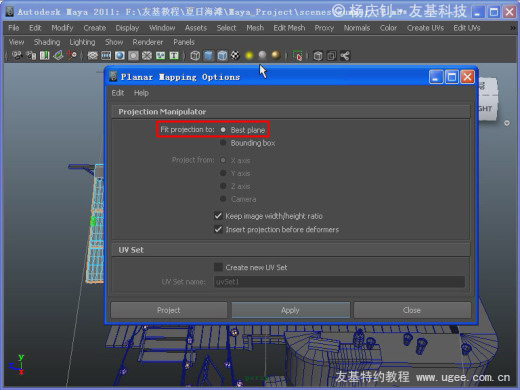Click the view cube in the viewport

[x=488, y=99]
